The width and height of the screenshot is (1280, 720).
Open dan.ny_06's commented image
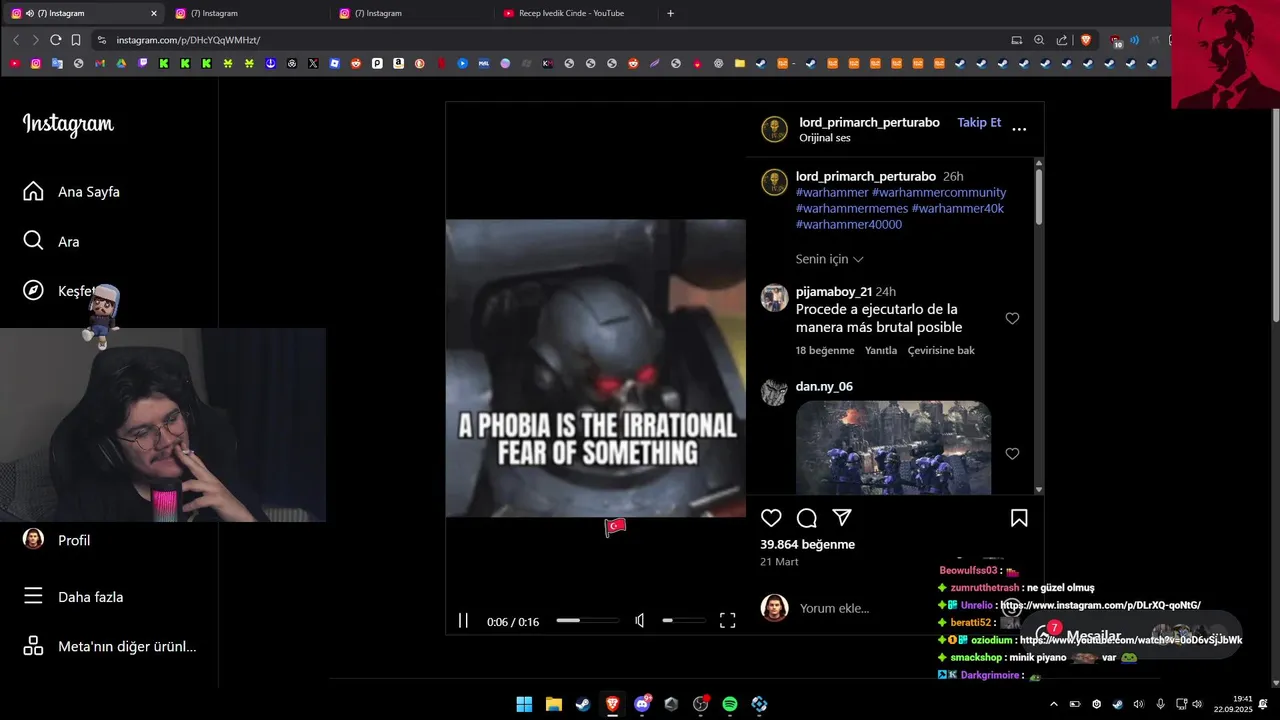pos(893,447)
